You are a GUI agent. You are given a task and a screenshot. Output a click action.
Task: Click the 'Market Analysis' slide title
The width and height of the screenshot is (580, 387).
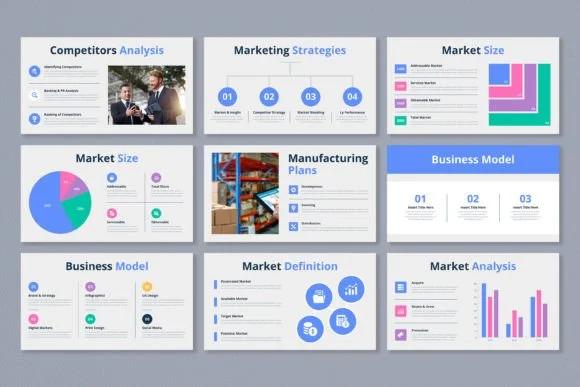[473, 266]
